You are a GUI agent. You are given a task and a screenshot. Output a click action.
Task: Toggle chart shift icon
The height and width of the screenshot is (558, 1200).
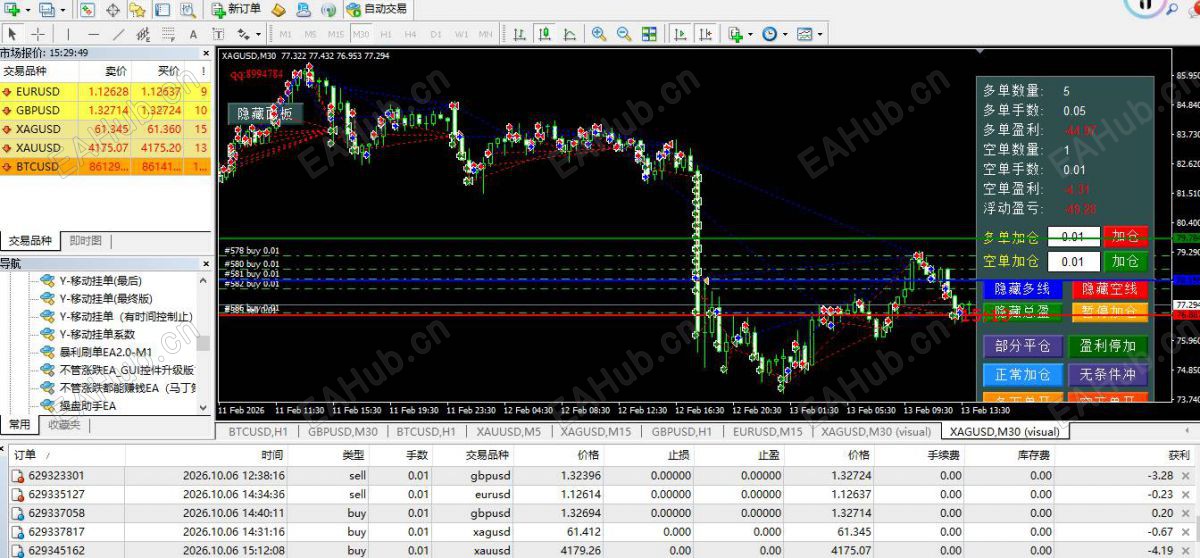pos(706,34)
